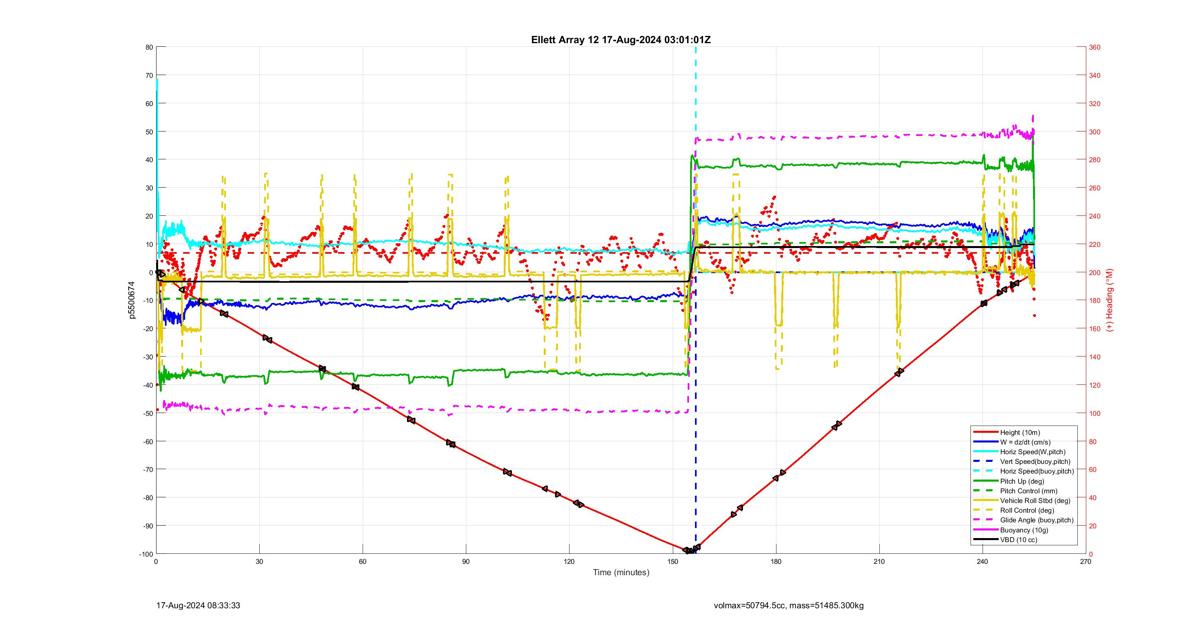Select the right heading axis tick '100'
1200x622 pixels.
tap(1095, 413)
